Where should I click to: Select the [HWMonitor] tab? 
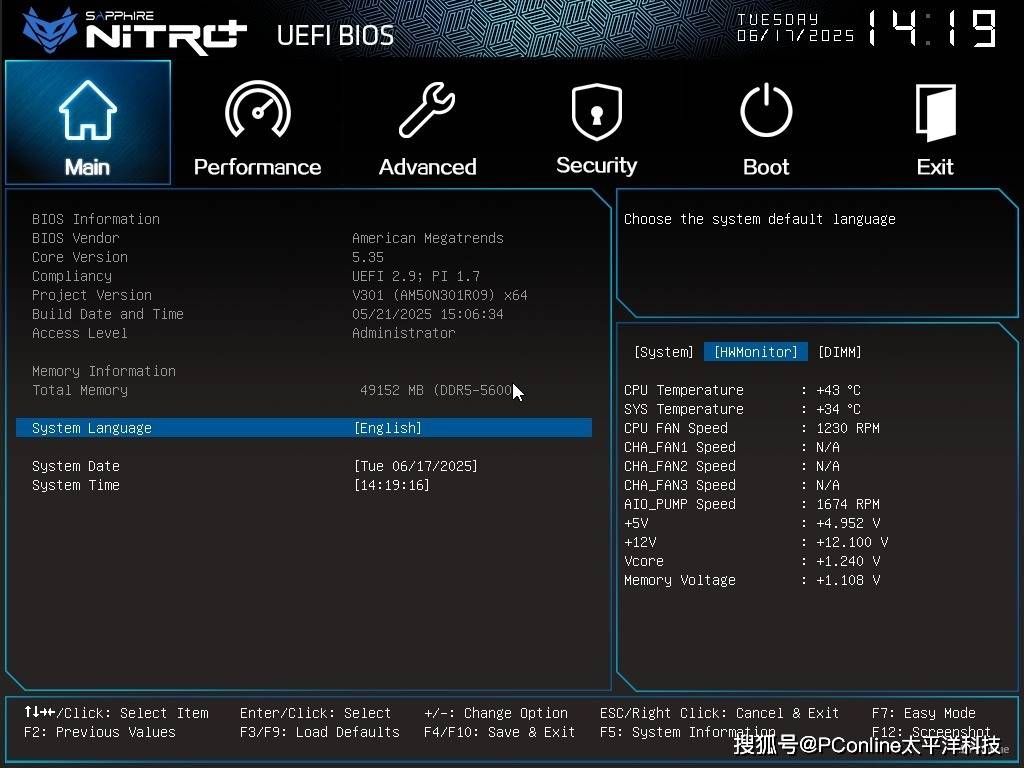(755, 352)
